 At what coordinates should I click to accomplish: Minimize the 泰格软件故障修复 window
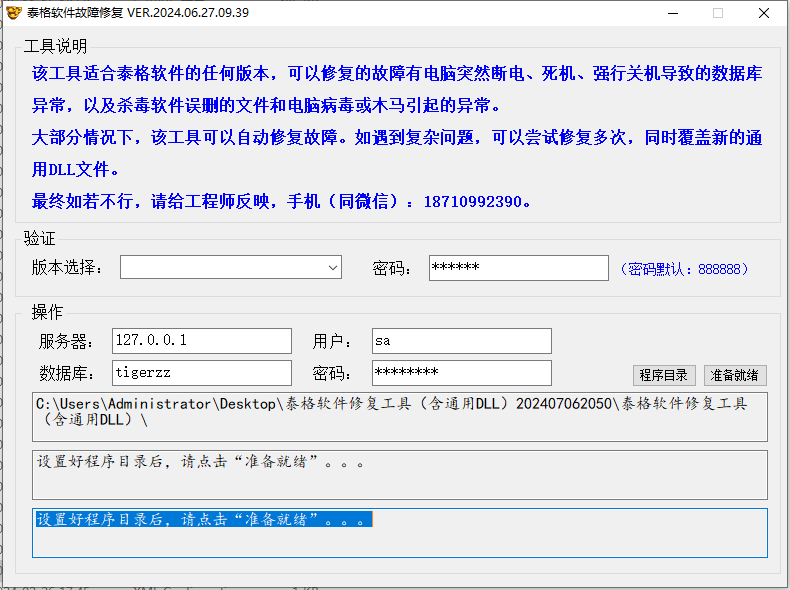coord(671,13)
